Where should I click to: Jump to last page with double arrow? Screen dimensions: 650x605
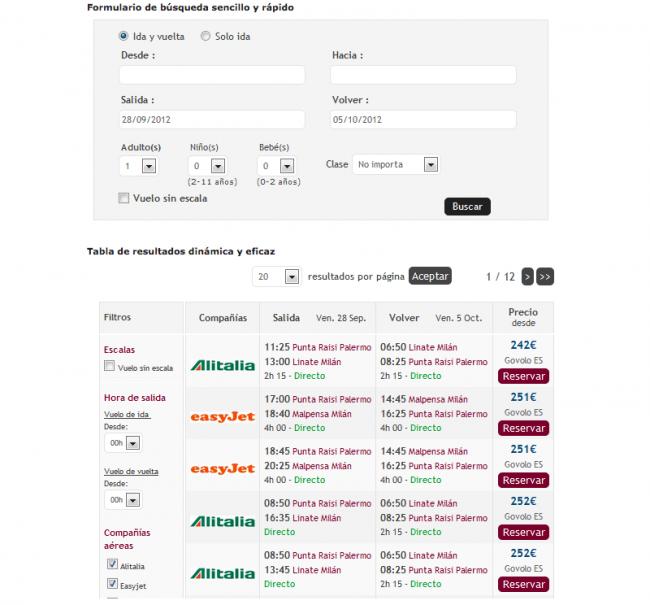click(545, 276)
